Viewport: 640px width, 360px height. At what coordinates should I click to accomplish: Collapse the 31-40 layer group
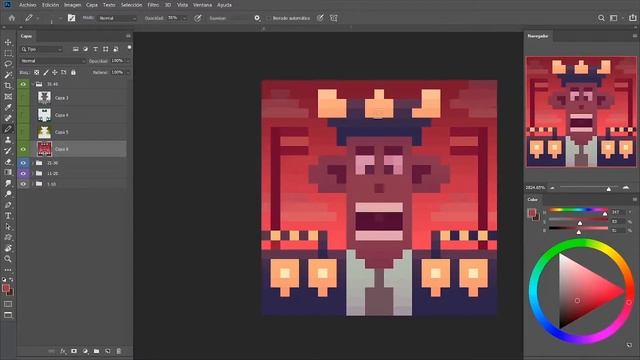tap(33, 84)
